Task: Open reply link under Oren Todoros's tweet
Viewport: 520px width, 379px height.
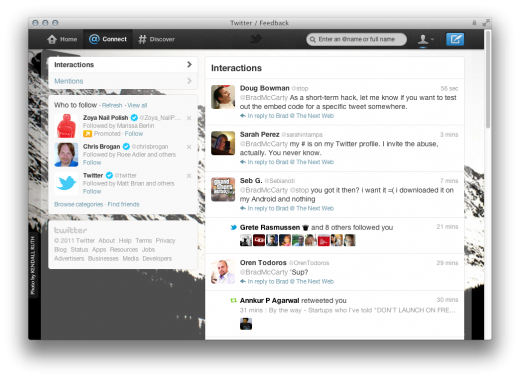Action: [287, 282]
